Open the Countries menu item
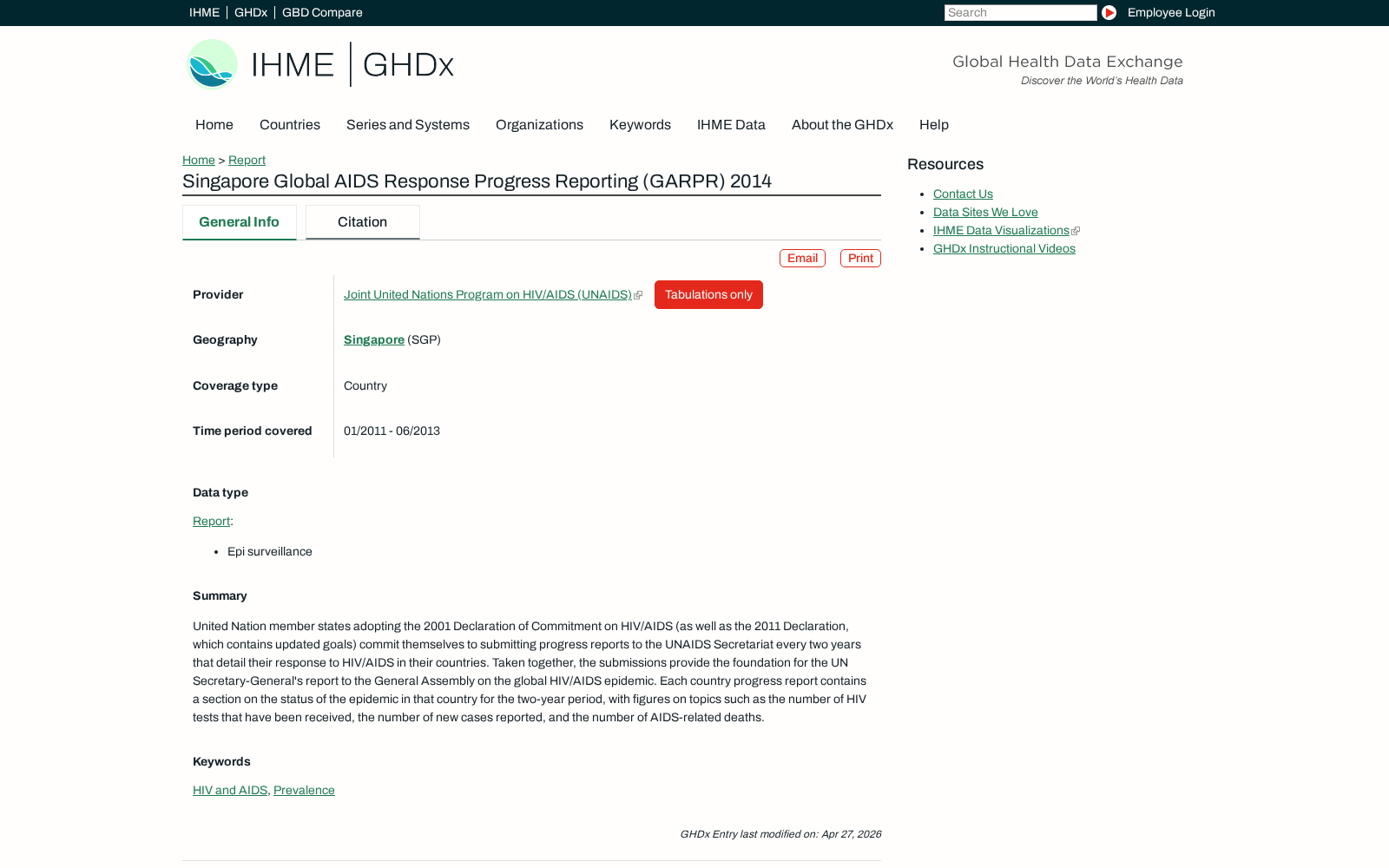This screenshot has height=868, width=1389. tap(290, 125)
